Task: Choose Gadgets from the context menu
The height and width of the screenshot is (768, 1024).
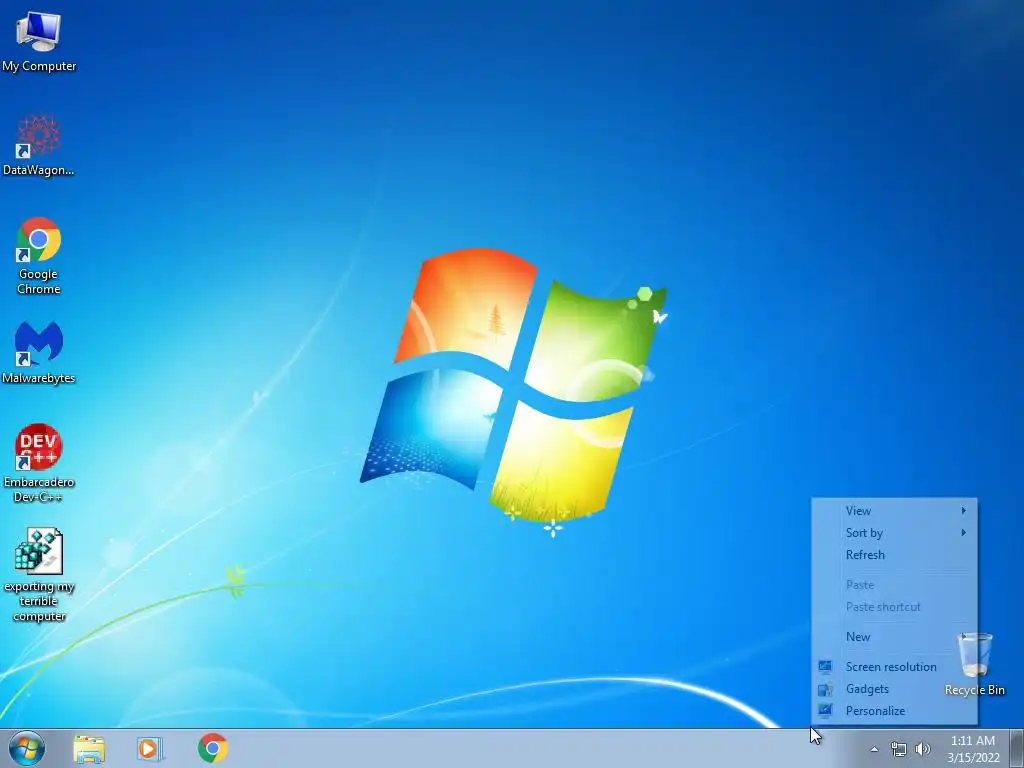Action: [x=894, y=689]
